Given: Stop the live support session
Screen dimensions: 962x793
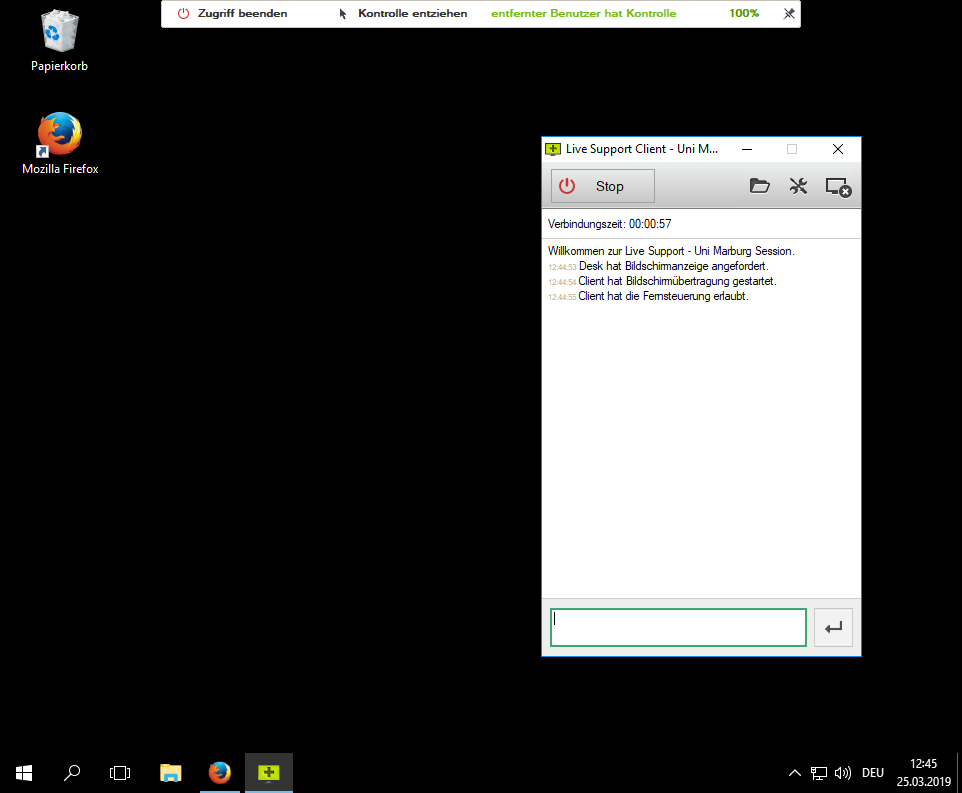Looking at the screenshot, I should tap(602, 186).
